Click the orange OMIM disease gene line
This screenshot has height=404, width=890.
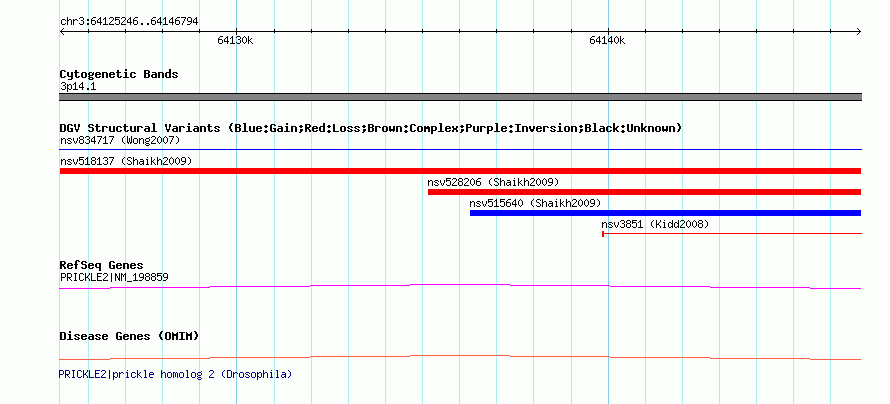point(461,357)
